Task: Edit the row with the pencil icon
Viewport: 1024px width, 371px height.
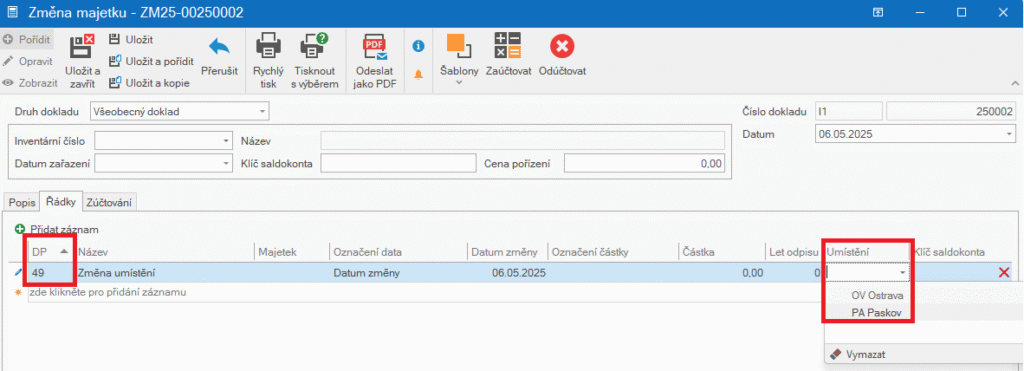Action: tap(18, 272)
